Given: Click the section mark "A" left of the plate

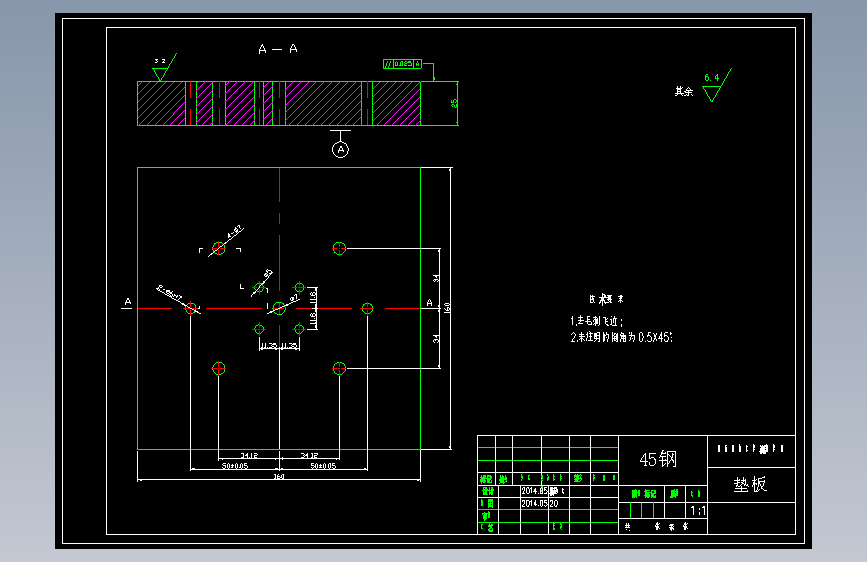Looking at the screenshot, I should click(x=128, y=302).
